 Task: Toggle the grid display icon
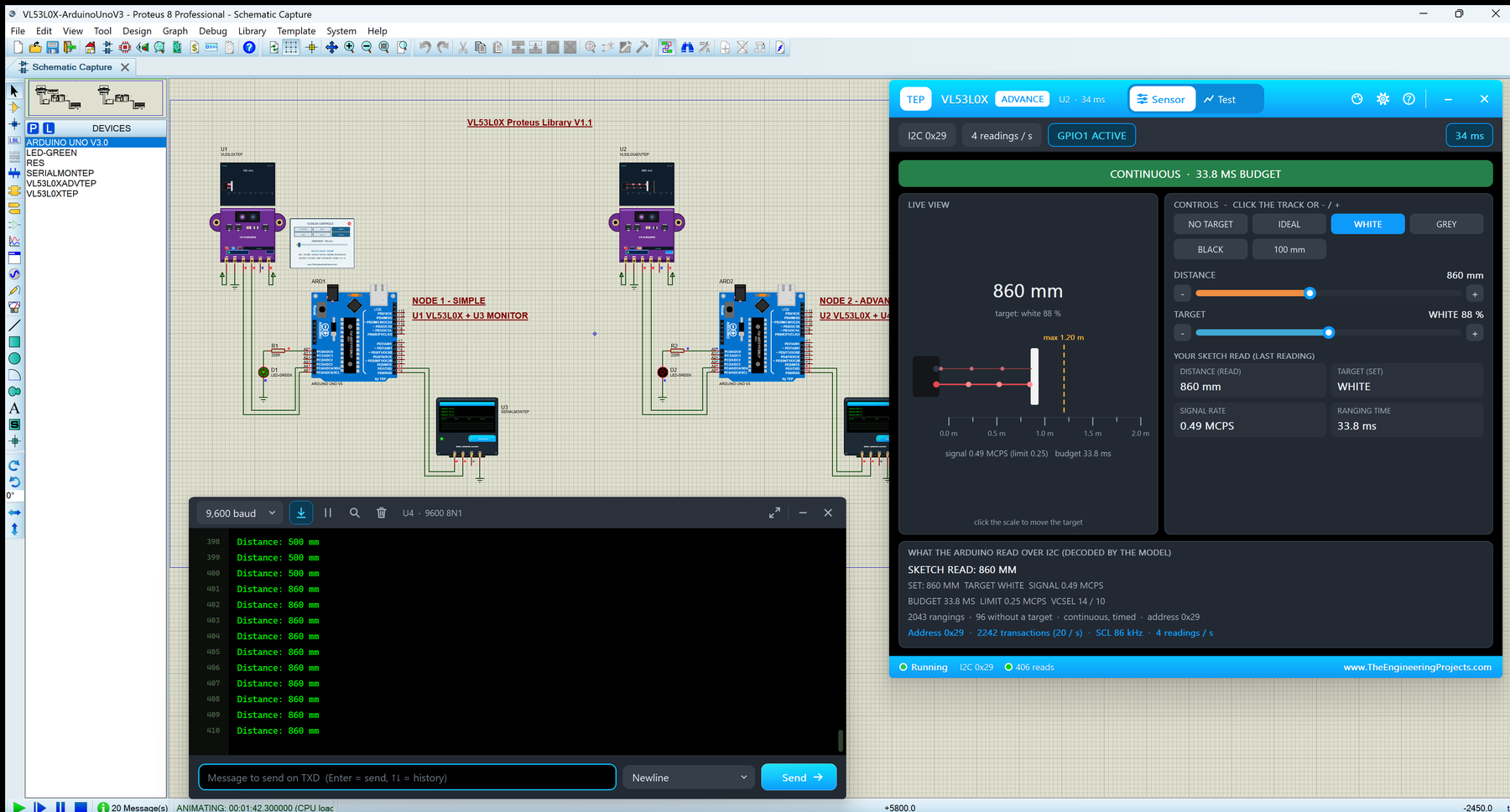(x=291, y=48)
